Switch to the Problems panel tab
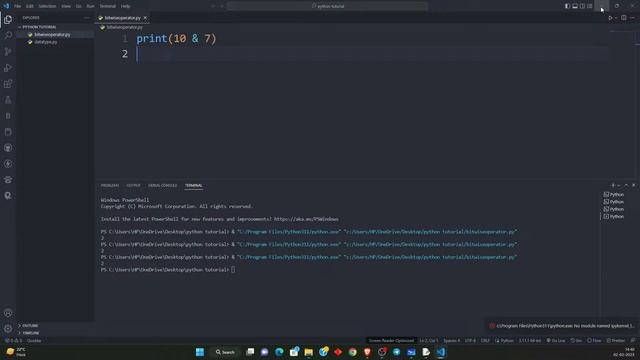640x360 pixels. [x=110, y=185]
